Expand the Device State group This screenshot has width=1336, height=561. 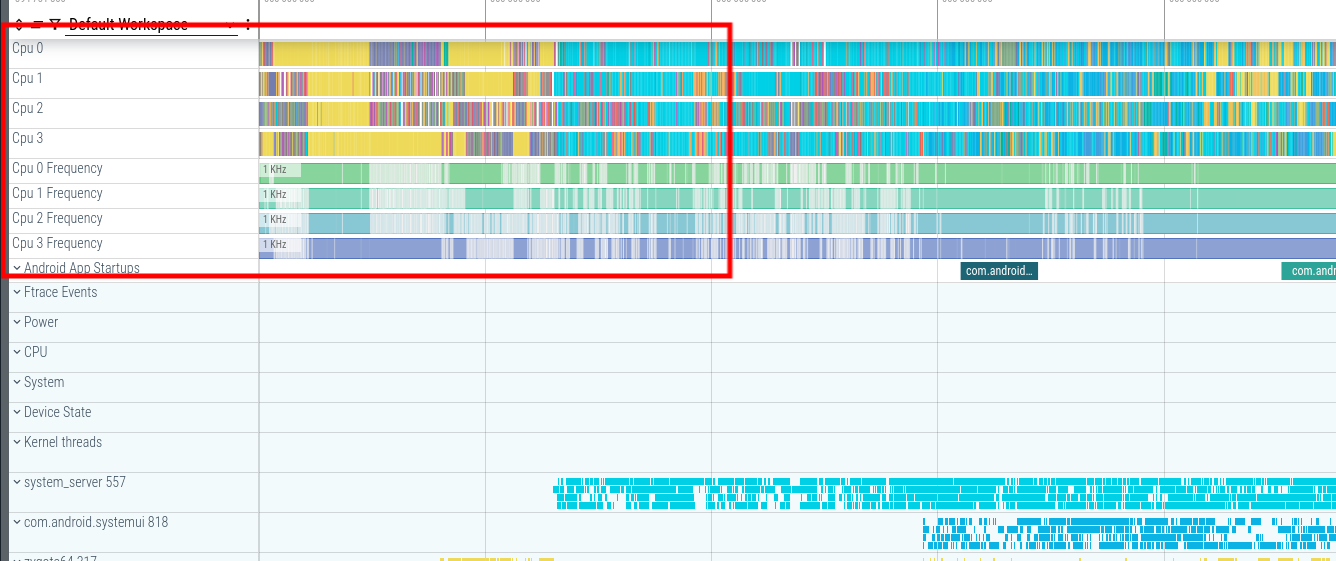point(17,413)
